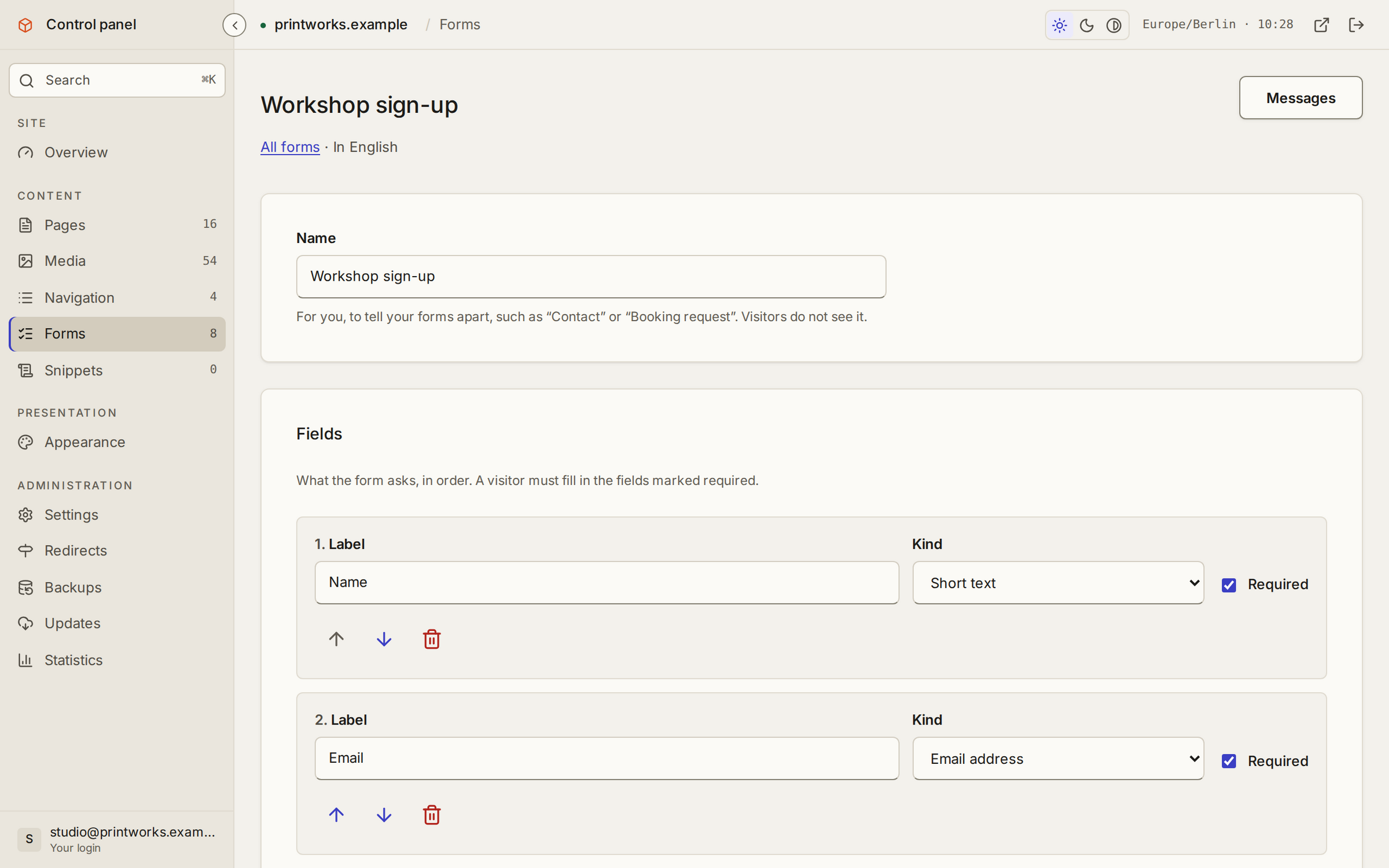Focus the sidebar Search box
The height and width of the screenshot is (868, 1389).
tap(117, 80)
